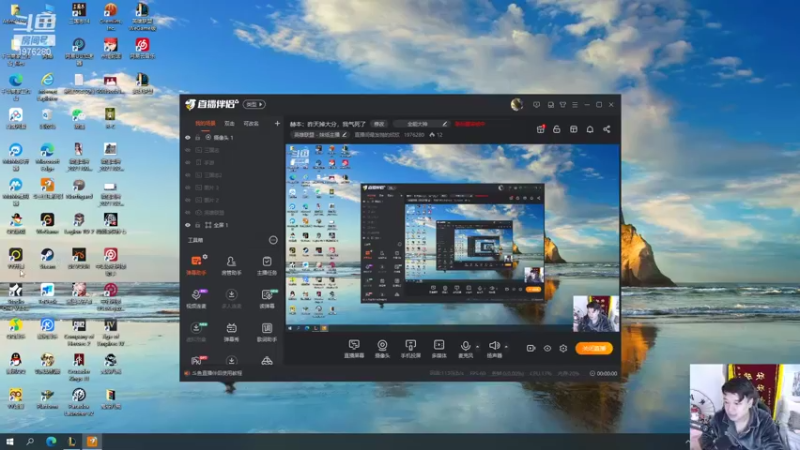Click the 扬声器 speaker icon
The height and width of the screenshot is (450, 800).
[x=494, y=348]
